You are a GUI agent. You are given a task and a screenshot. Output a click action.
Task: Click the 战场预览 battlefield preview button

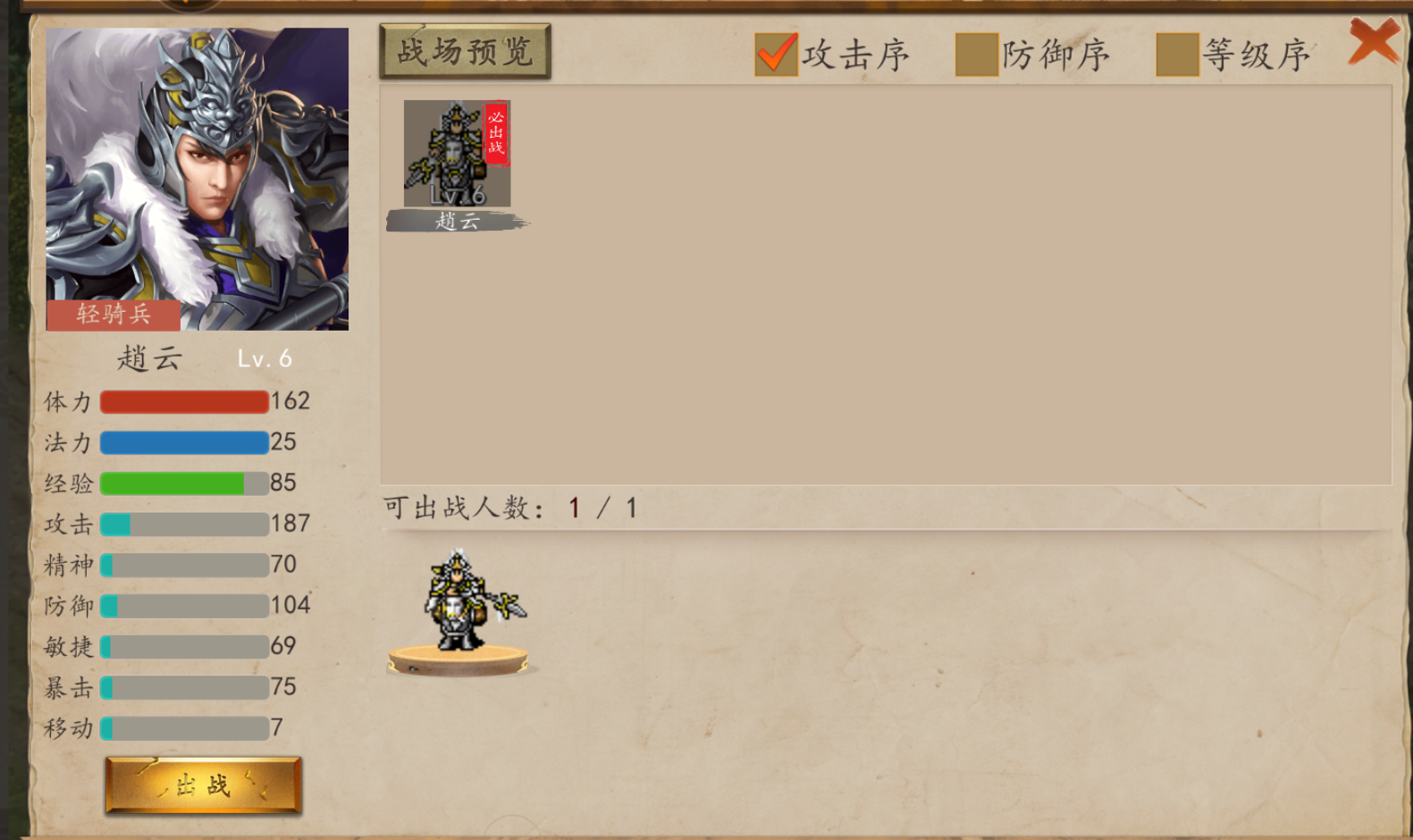point(465,52)
